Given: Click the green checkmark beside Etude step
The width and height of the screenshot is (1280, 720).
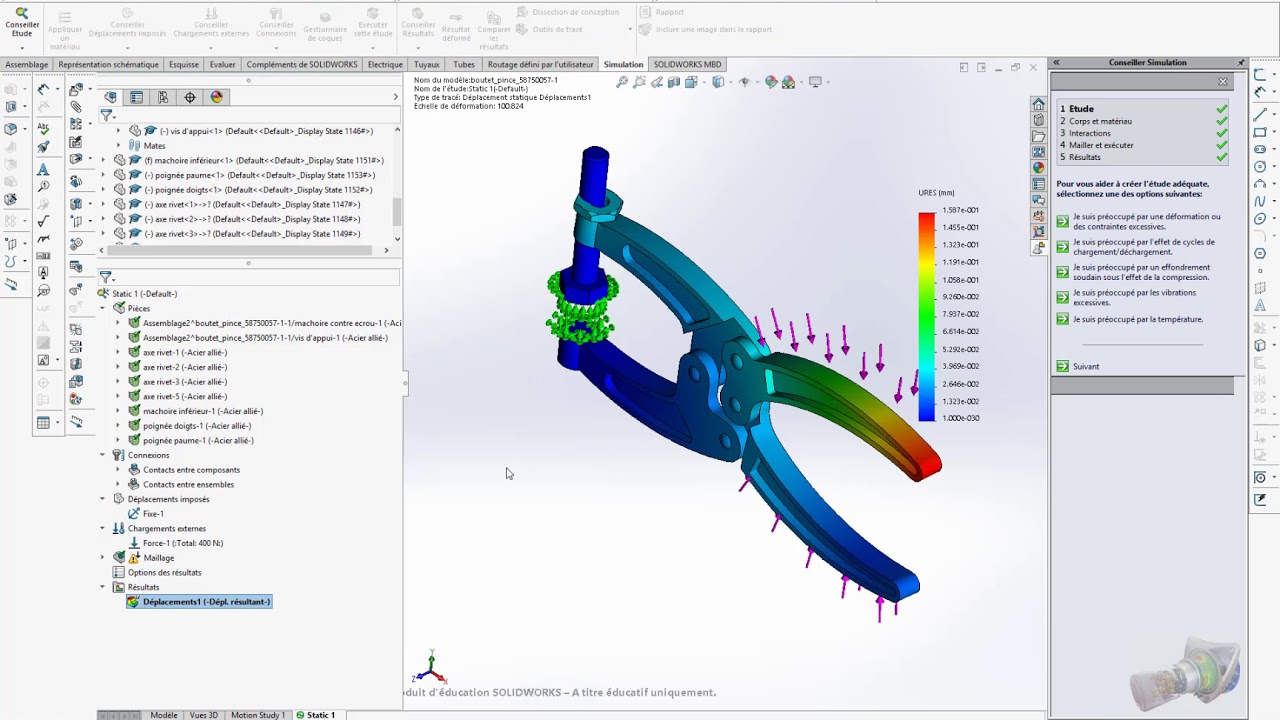Looking at the screenshot, I should pyautogui.click(x=1222, y=109).
